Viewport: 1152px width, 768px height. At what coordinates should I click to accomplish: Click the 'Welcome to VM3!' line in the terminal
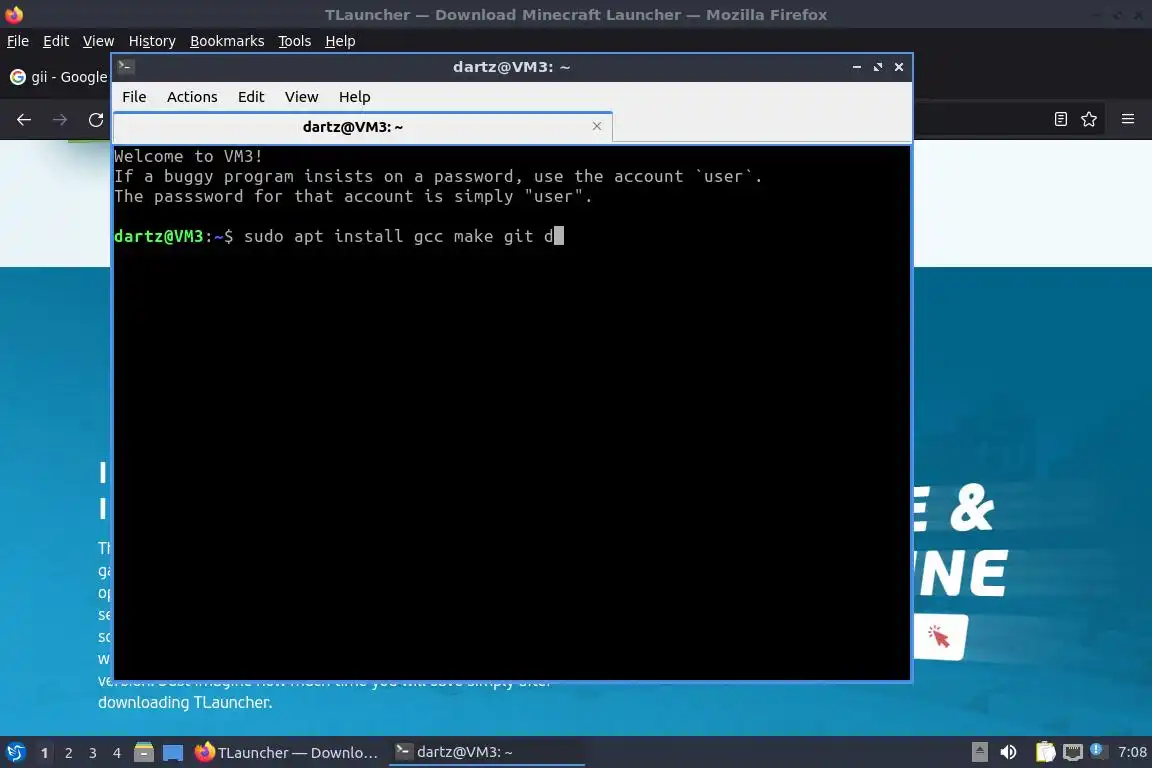(188, 156)
